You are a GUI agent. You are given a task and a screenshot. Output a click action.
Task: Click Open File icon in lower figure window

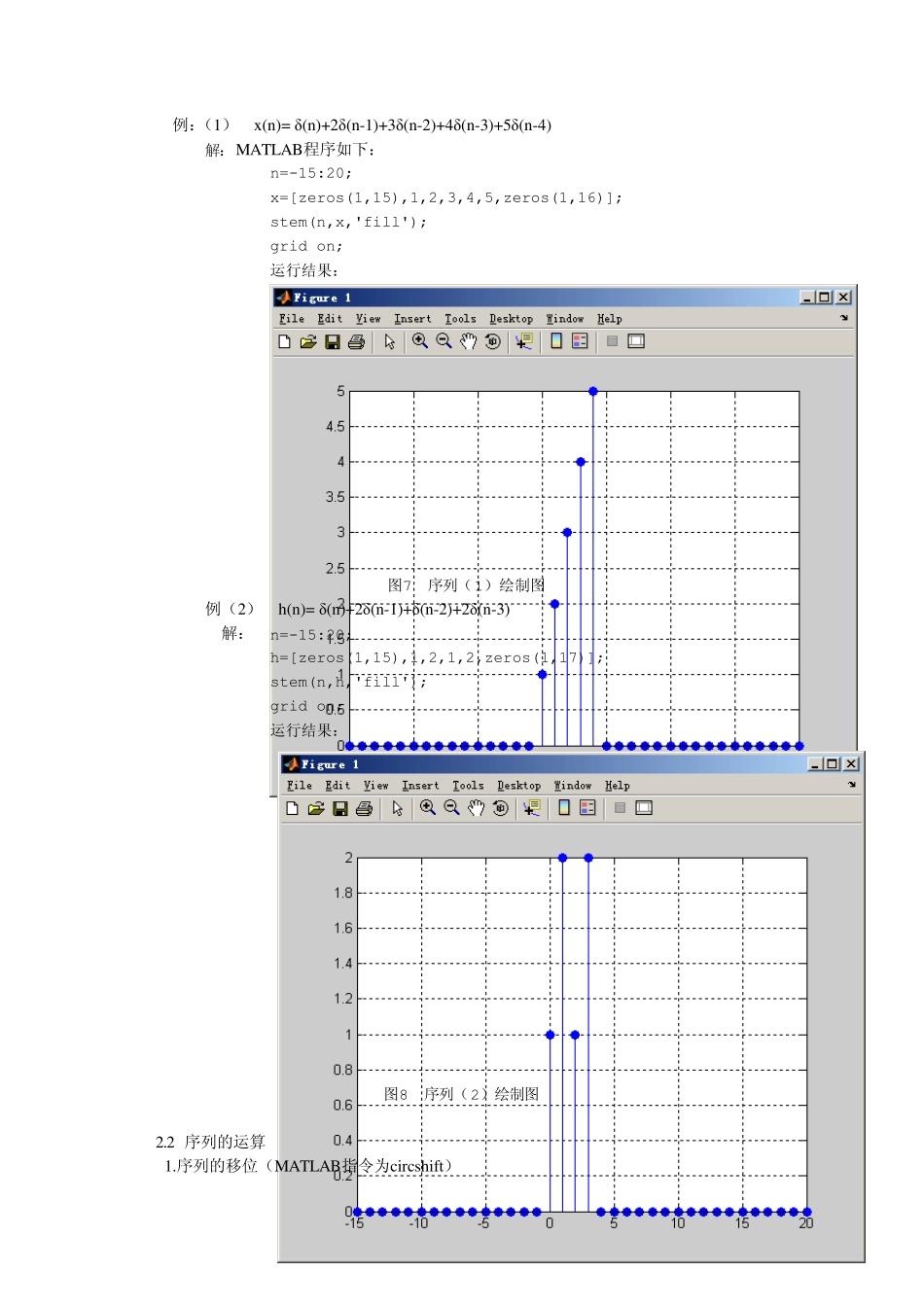coord(316,808)
